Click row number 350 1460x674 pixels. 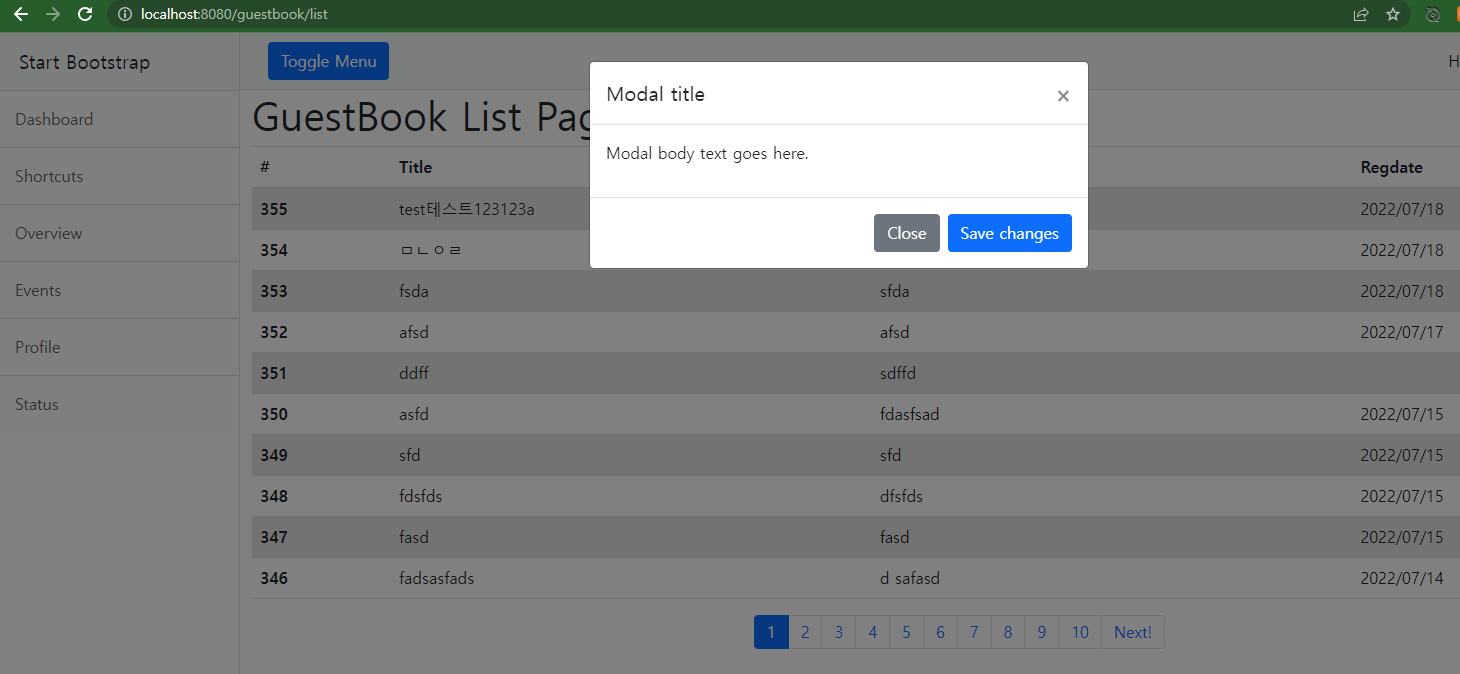(274, 414)
